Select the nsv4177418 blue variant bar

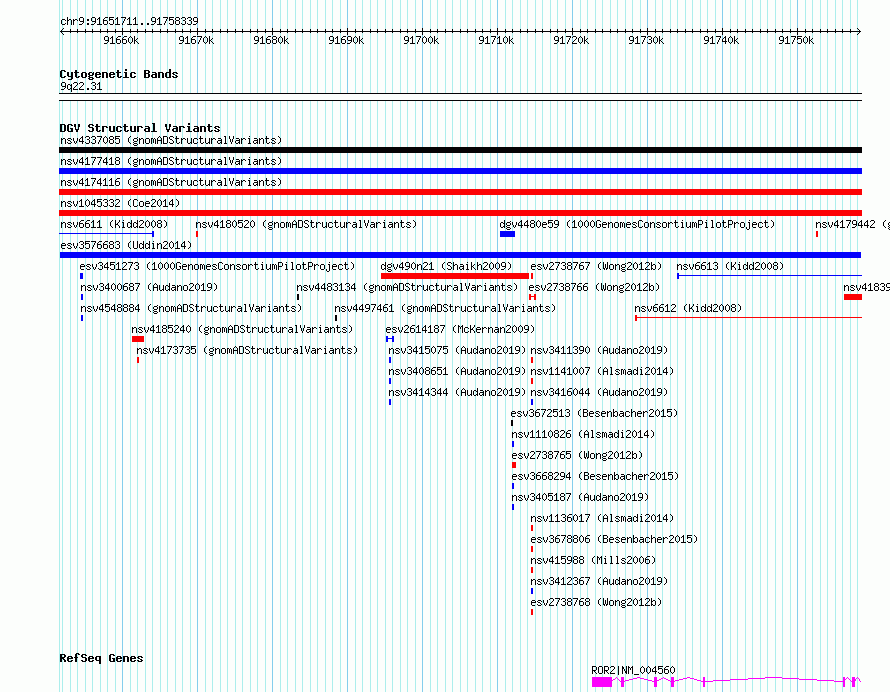click(x=460, y=171)
